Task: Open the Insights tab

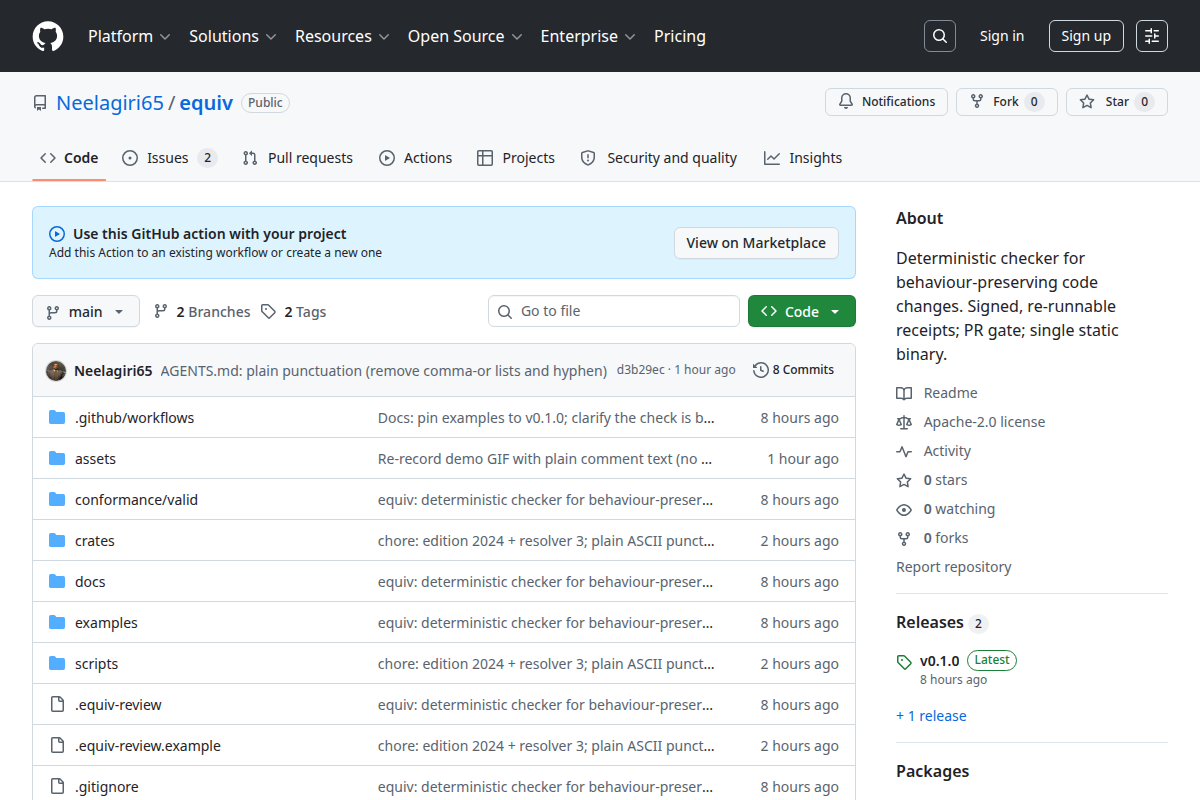Action: coord(803,158)
